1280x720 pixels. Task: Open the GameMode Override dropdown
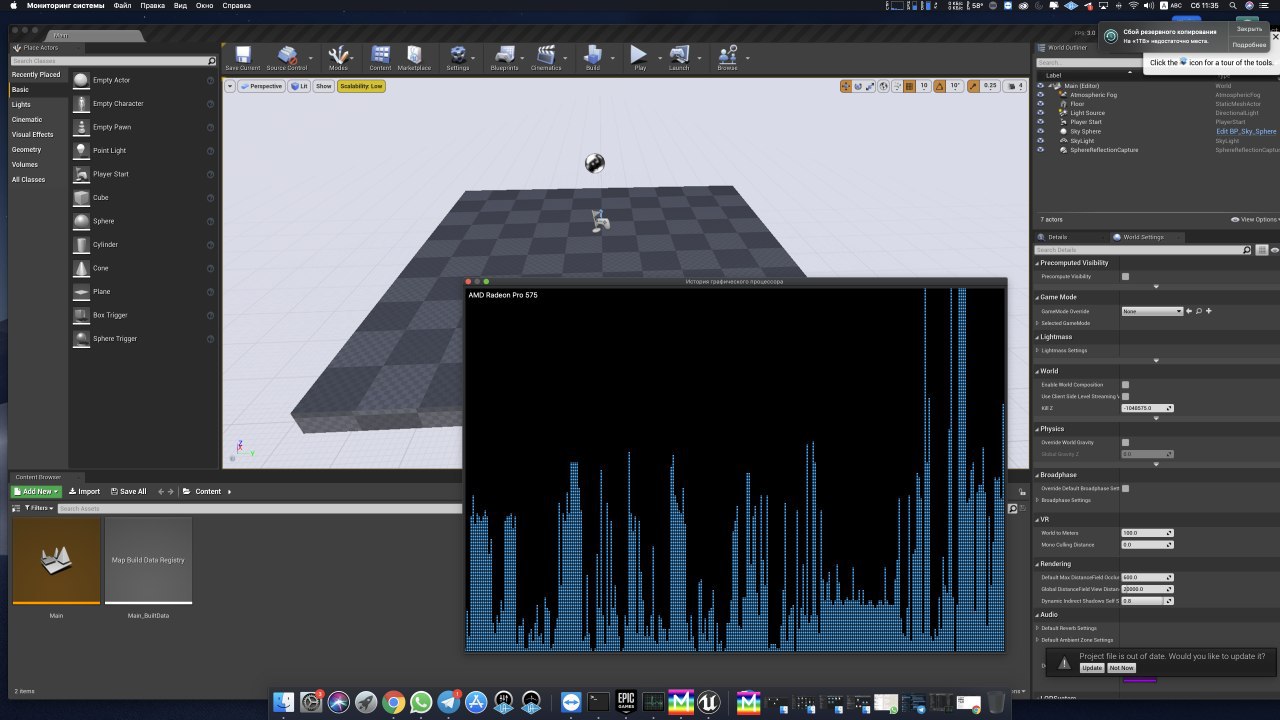point(1152,311)
